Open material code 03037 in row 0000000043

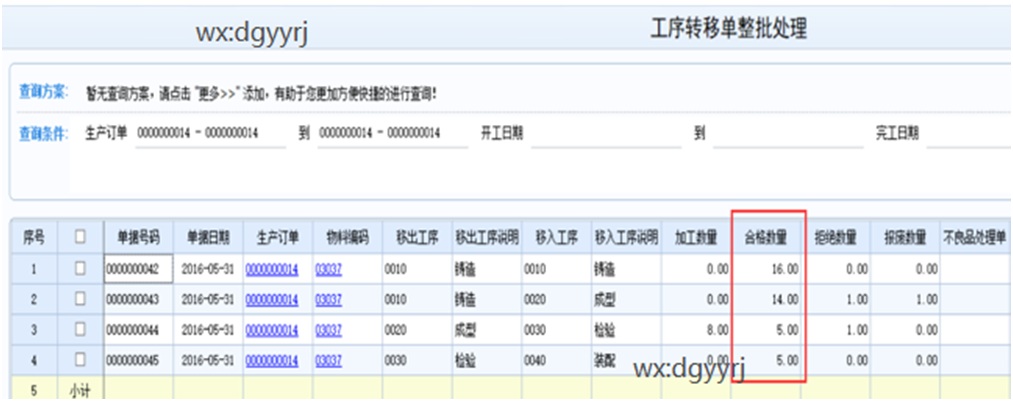[x=329, y=300]
